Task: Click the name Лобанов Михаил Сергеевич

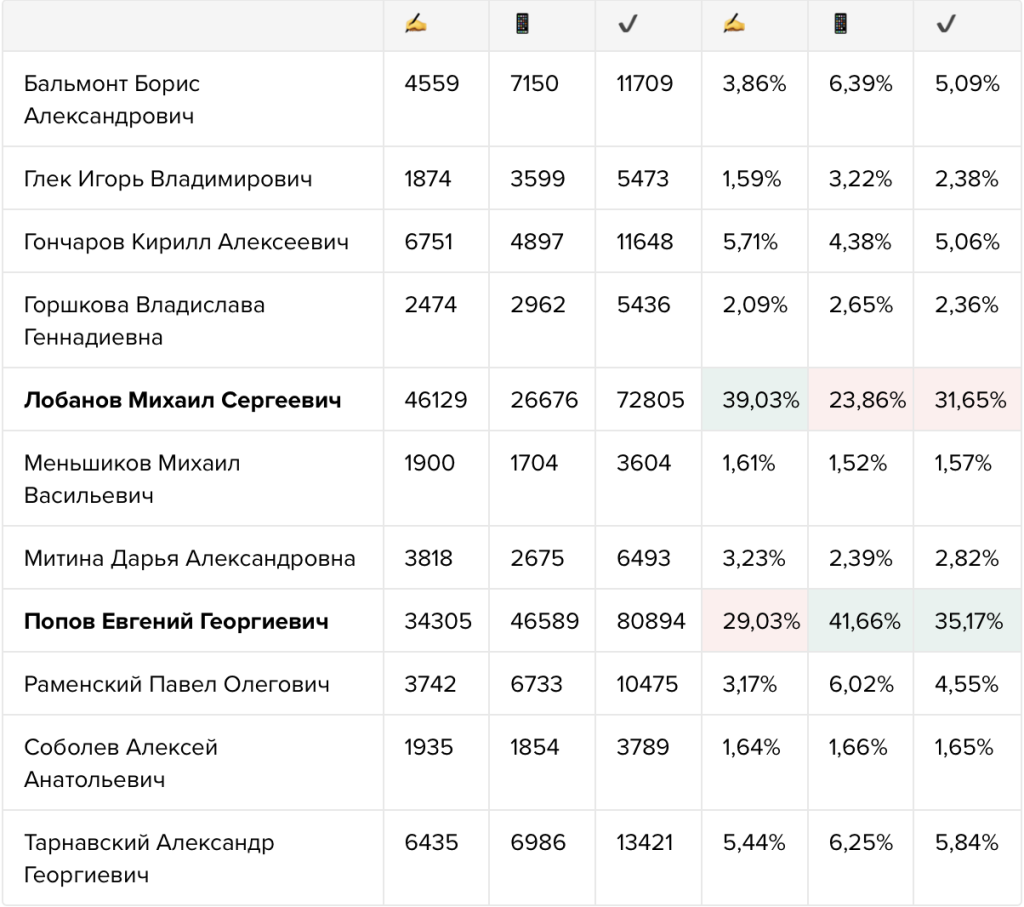Action: point(183,400)
